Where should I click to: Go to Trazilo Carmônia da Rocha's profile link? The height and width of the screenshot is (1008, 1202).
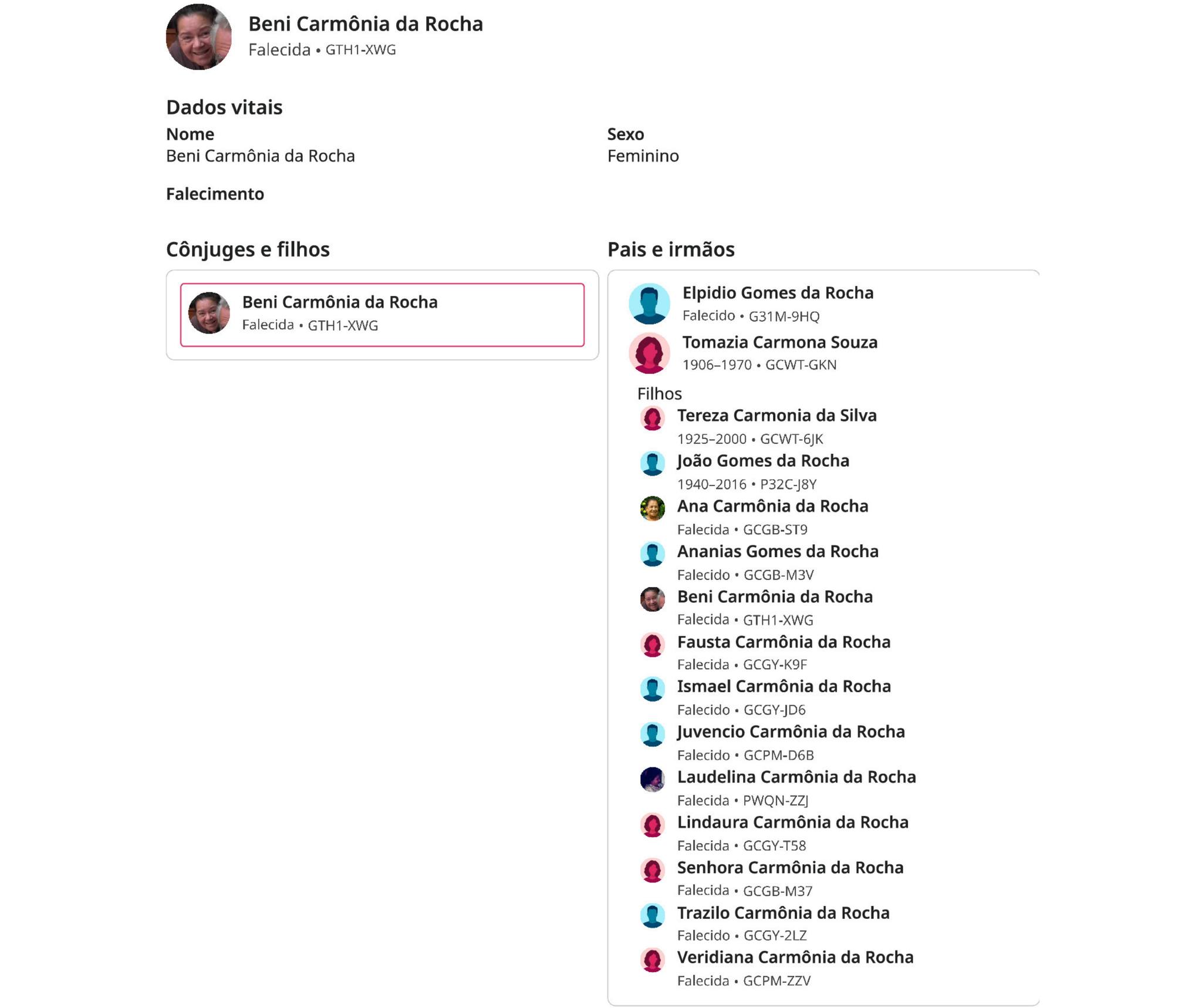(783, 913)
